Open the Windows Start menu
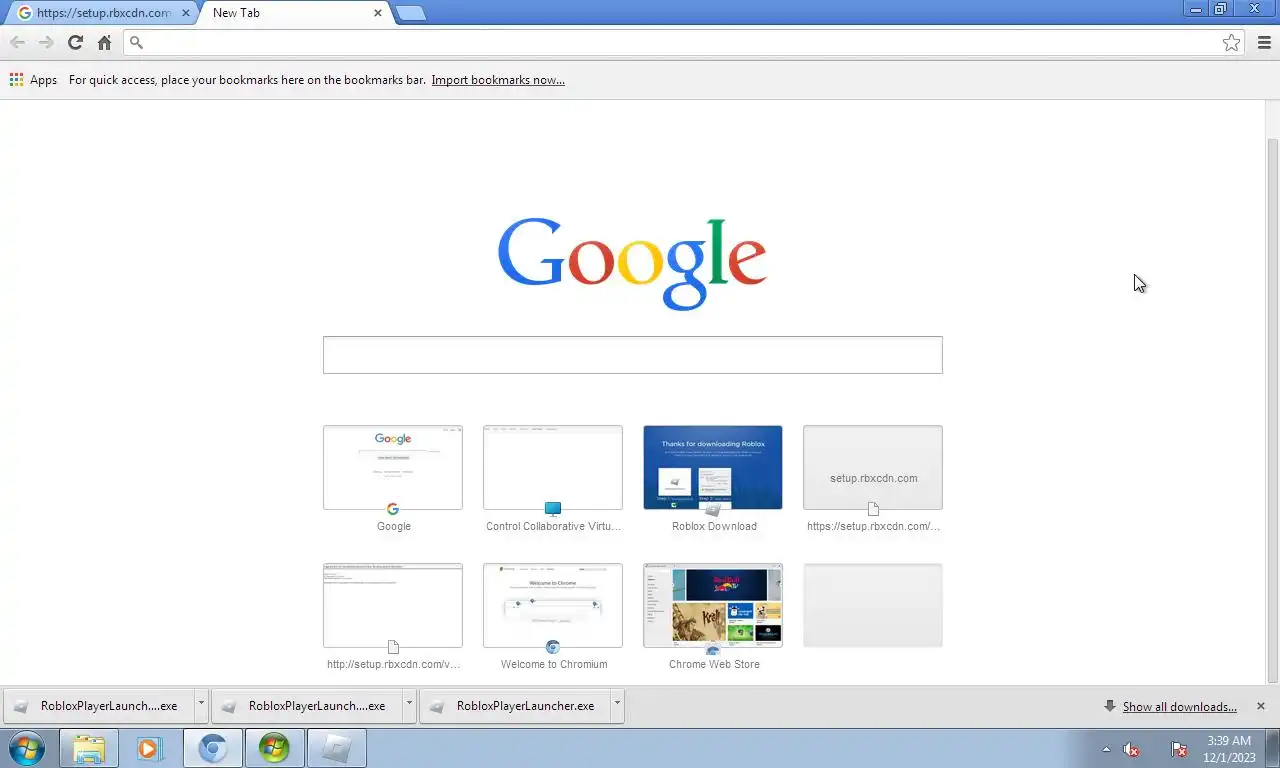This screenshot has height=768, width=1280. (x=27, y=748)
